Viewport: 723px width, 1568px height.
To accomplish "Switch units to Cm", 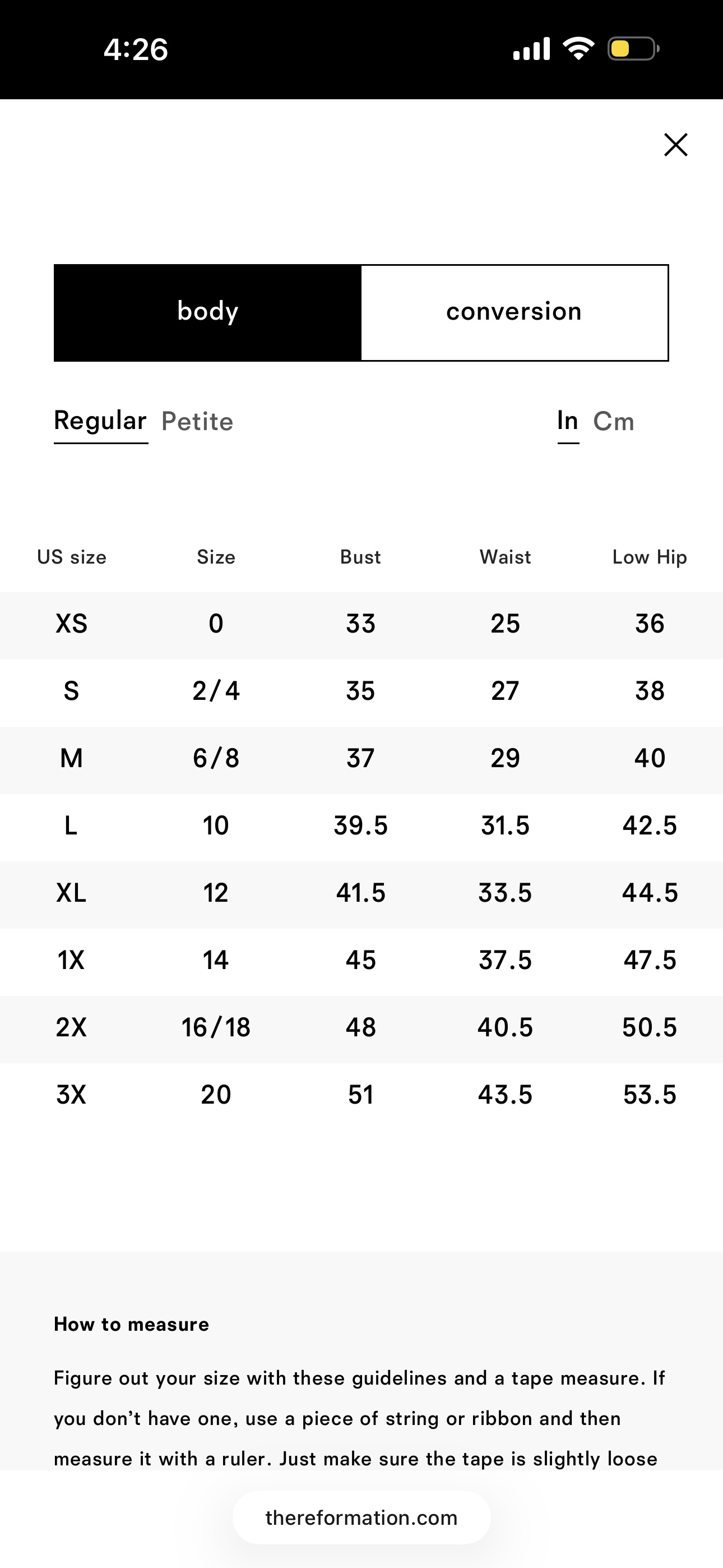I will [614, 421].
